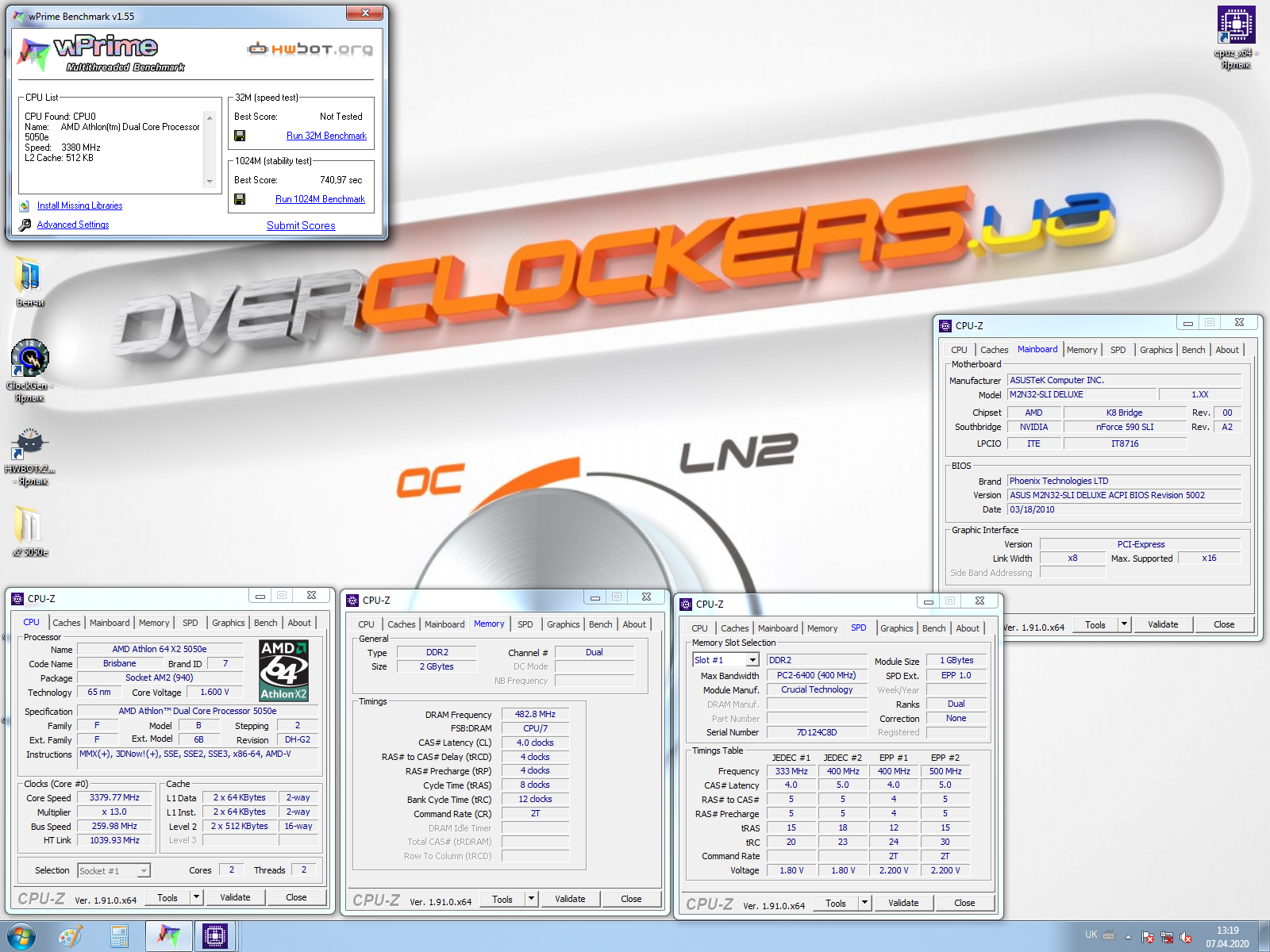
Task: Click Install Missing Libraries link
Action: click(x=79, y=205)
